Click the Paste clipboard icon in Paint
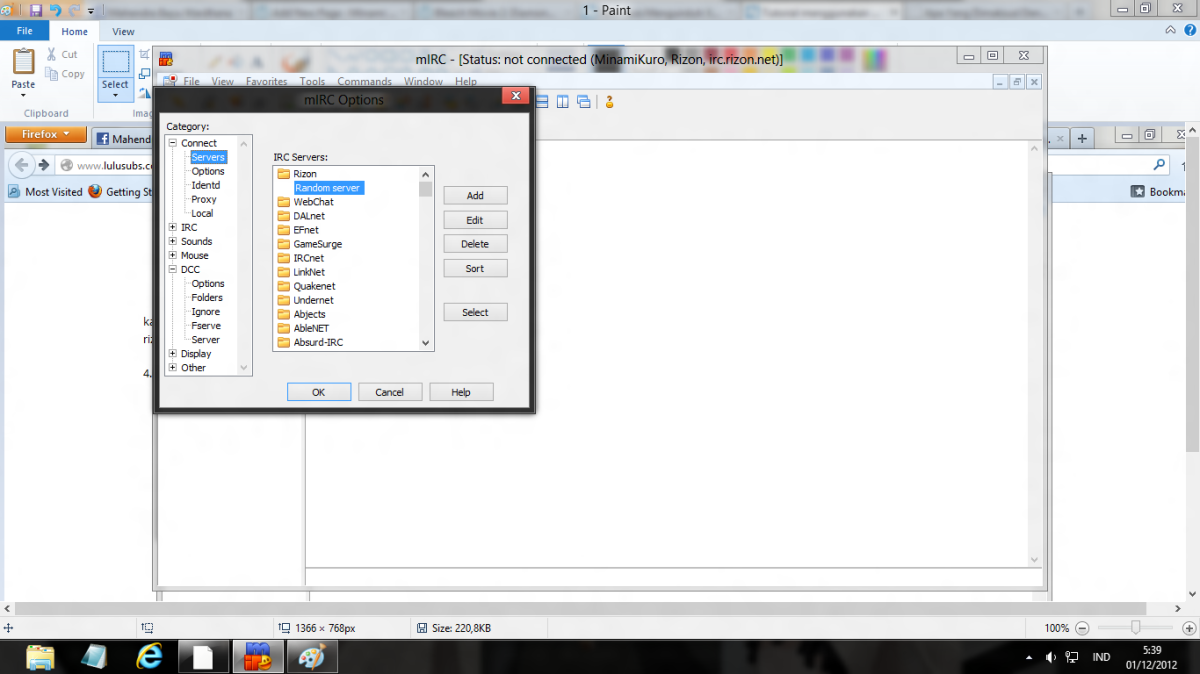This screenshot has height=674, width=1200. tap(23, 62)
